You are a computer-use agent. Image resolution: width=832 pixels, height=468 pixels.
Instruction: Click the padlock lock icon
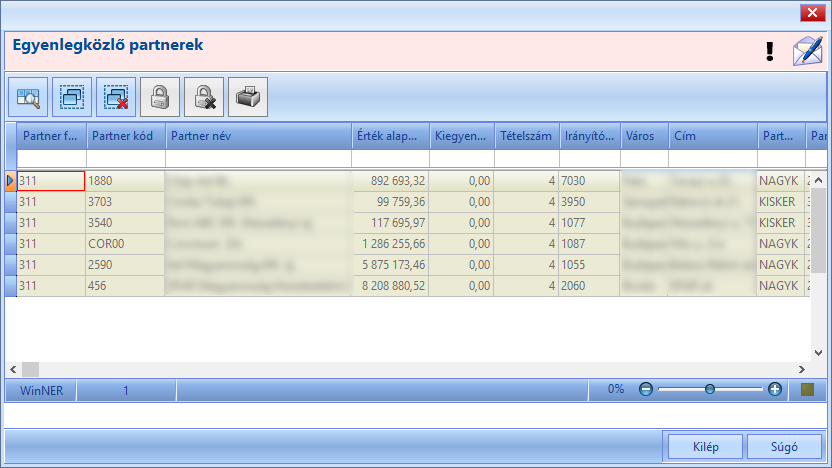[x=160, y=97]
